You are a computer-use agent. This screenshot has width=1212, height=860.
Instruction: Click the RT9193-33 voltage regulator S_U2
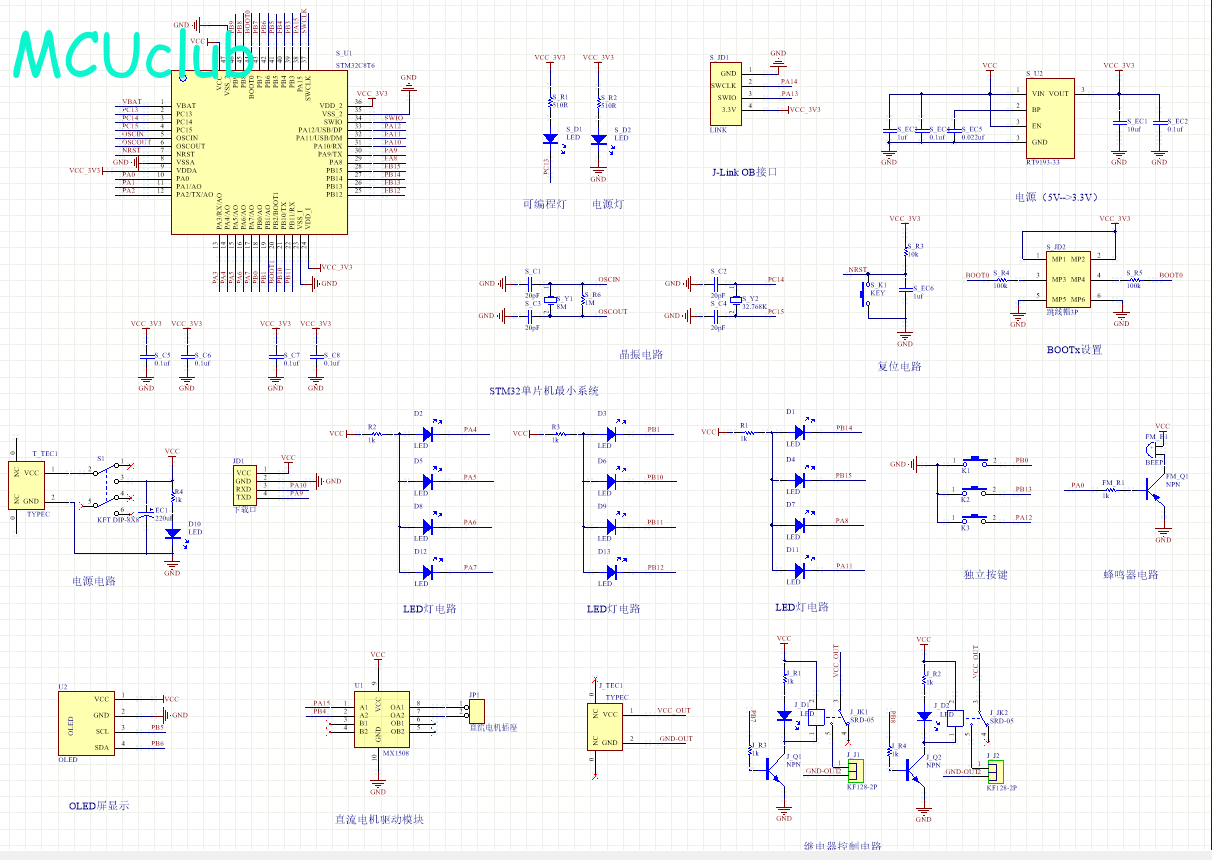1049,118
